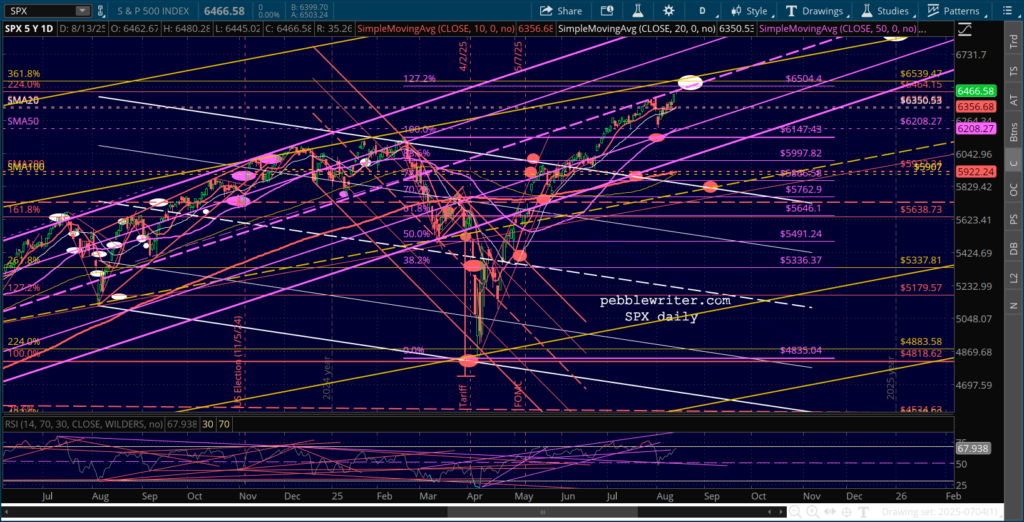The height and width of the screenshot is (522, 1024).
Task: Open the Studies menu
Action: [886, 11]
